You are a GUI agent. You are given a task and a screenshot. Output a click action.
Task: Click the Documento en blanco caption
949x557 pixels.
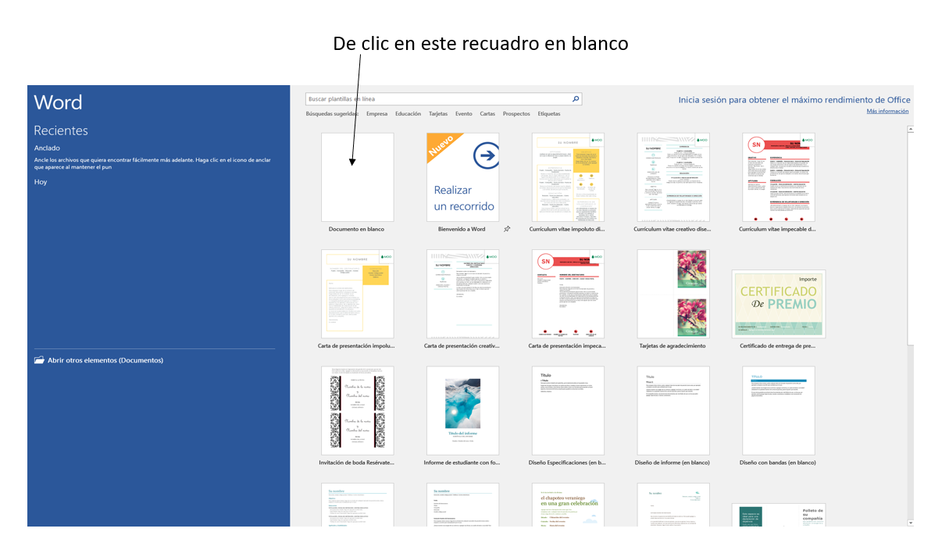click(x=356, y=229)
